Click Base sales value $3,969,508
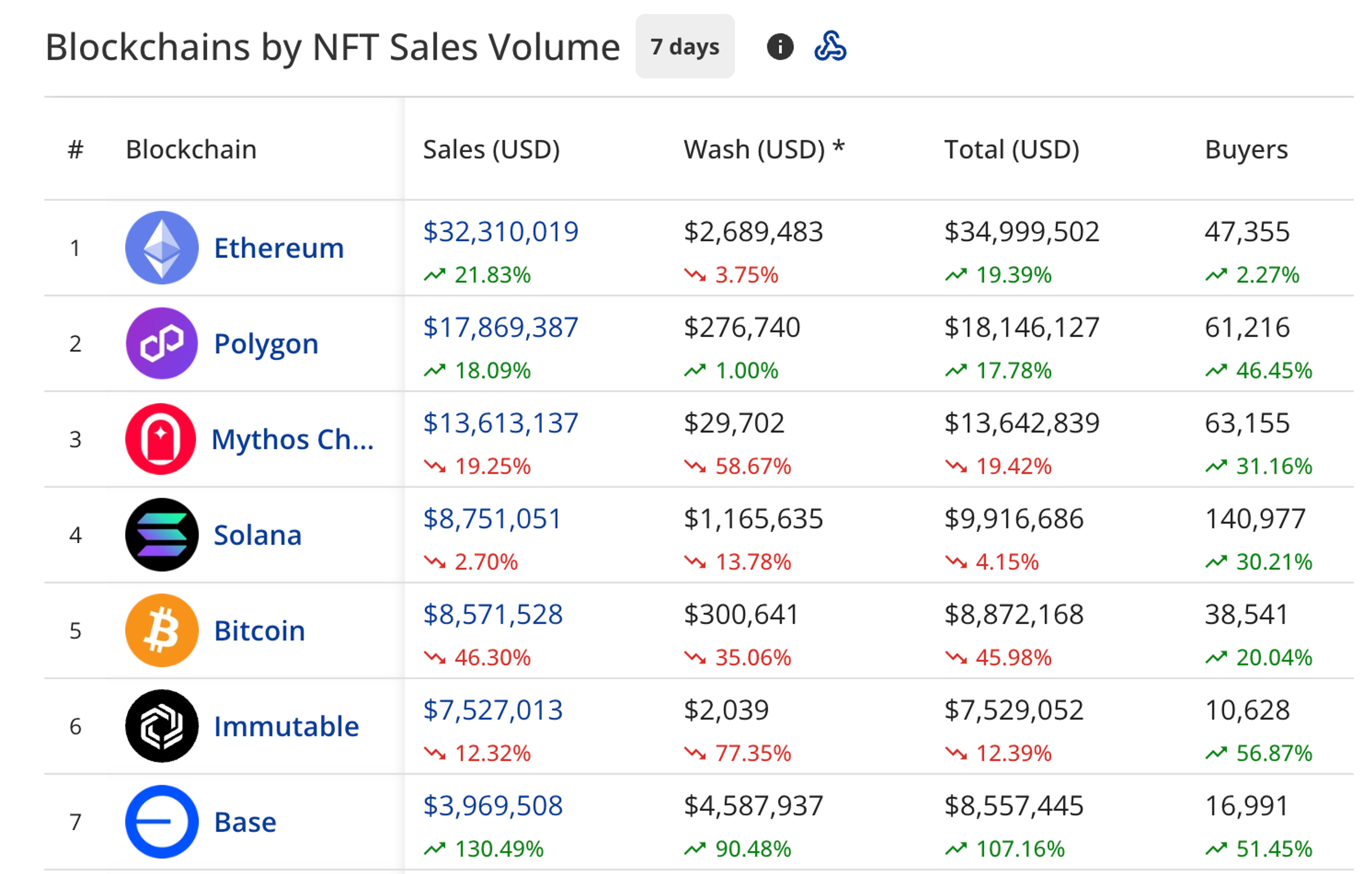This screenshot has height=874, width=1372. [x=493, y=806]
